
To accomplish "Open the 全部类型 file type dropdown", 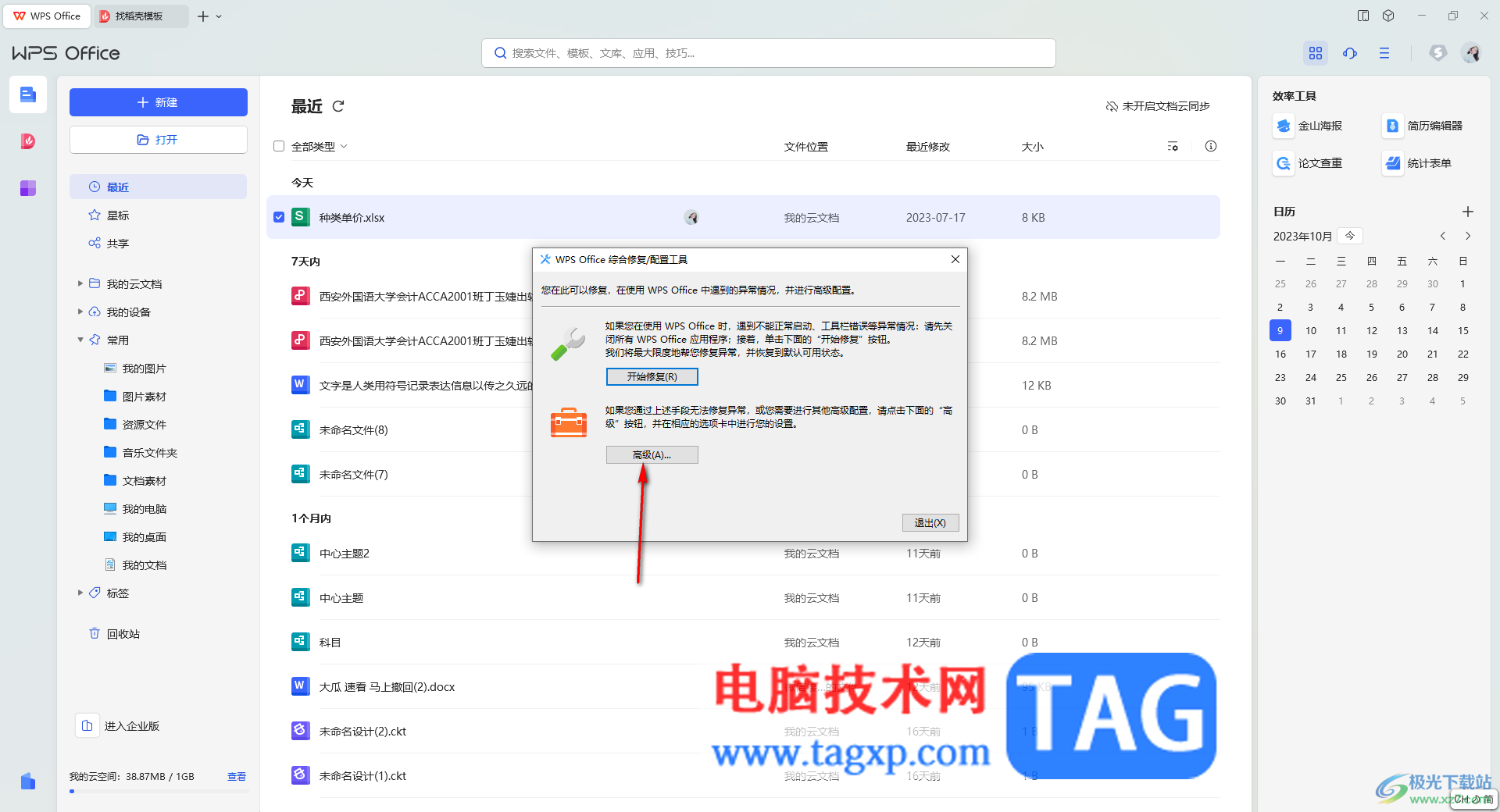I will click(320, 147).
